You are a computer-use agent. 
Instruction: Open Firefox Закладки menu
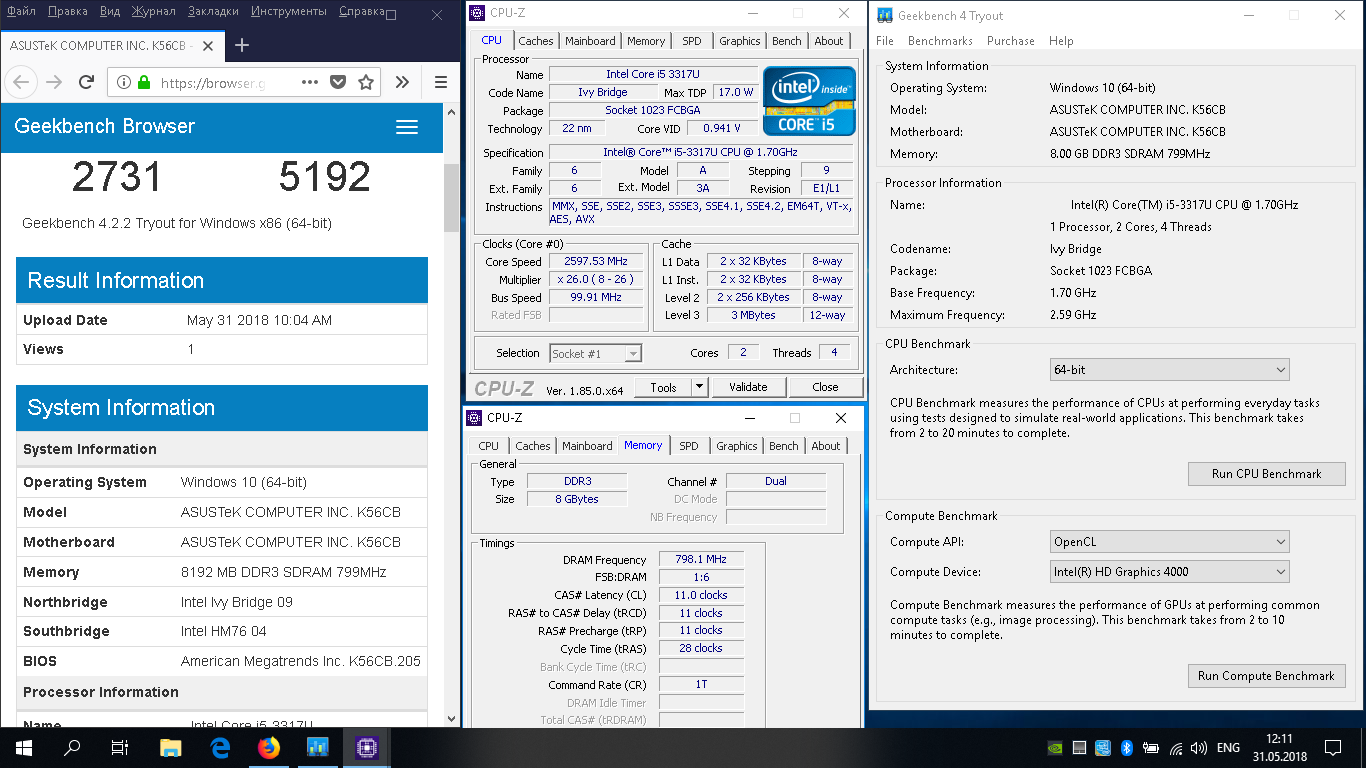coord(214,11)
